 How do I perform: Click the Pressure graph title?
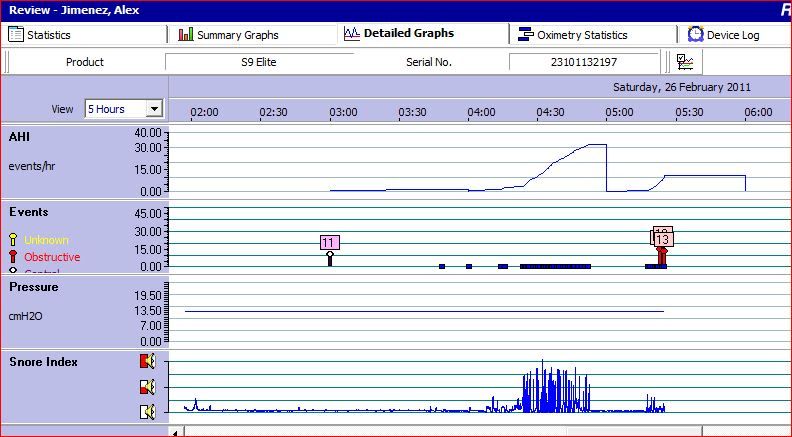(x=34, y=287)
